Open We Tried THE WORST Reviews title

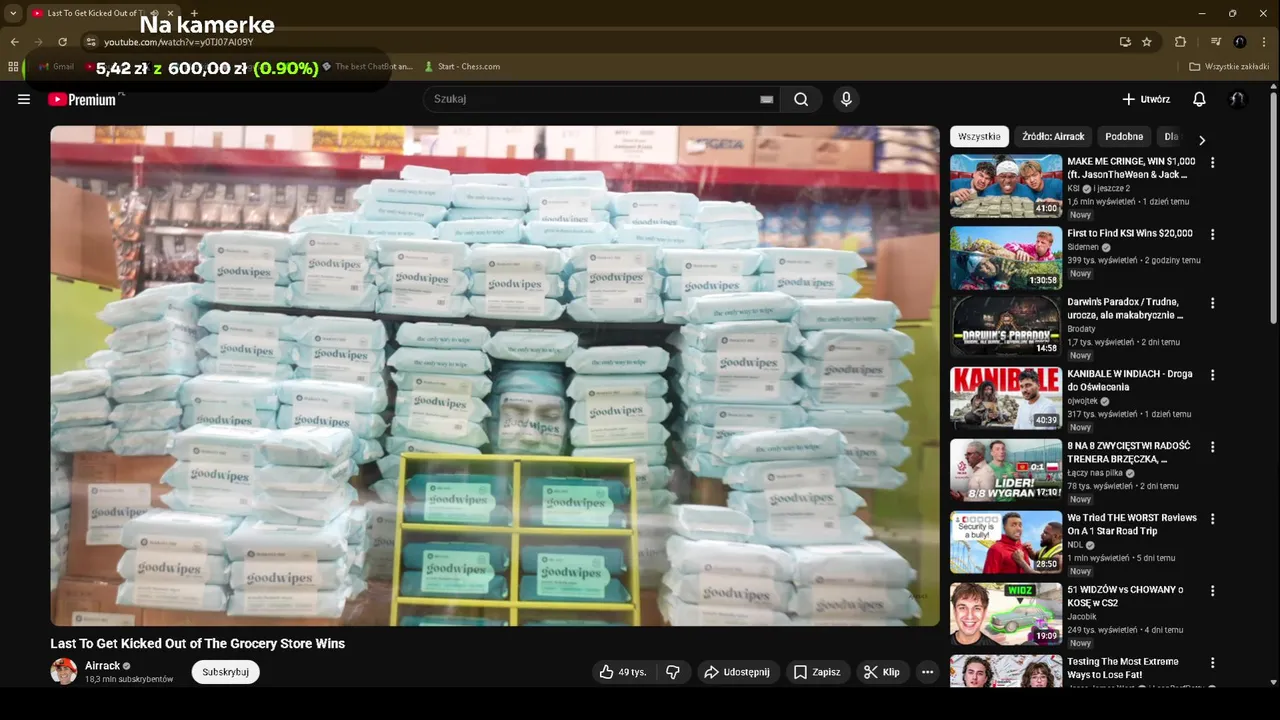pyautogui.click(x=1132, y=525)
